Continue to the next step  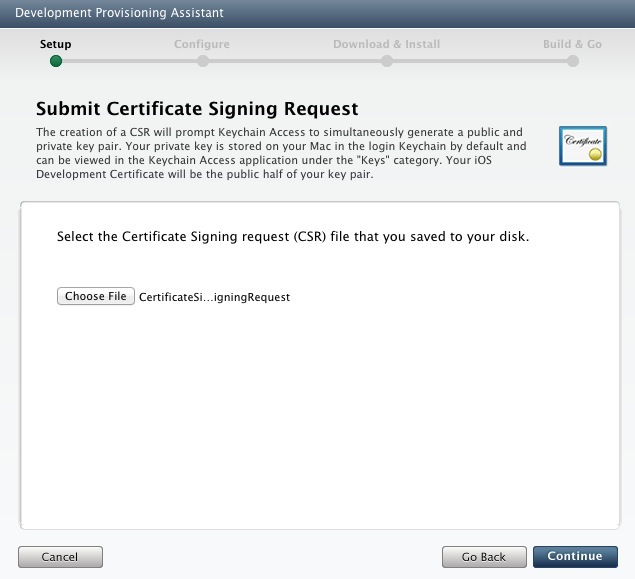(x=575, y=557)
